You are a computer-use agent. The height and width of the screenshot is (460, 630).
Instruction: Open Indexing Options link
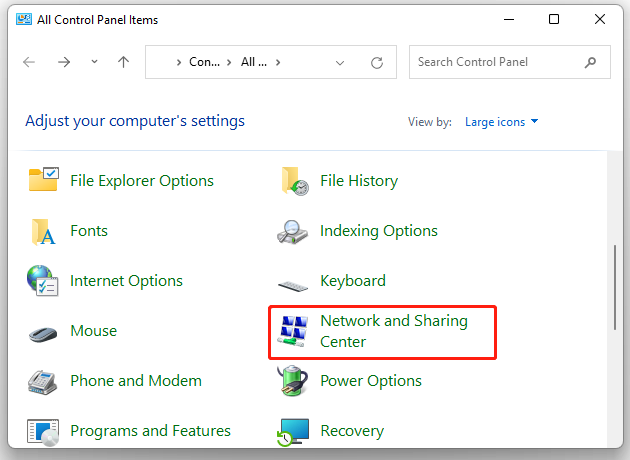click(x=378, y=231)
